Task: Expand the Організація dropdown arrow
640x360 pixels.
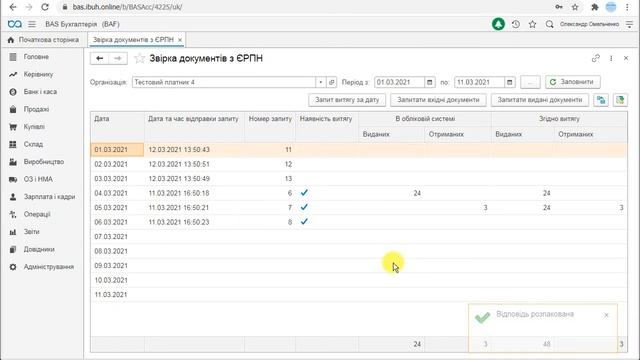Action: (321, 82)
